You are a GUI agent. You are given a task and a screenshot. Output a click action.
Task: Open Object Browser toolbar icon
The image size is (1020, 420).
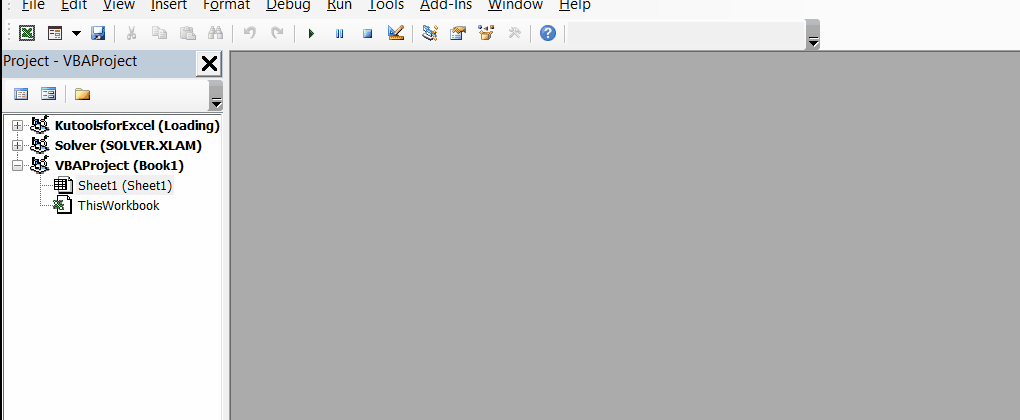486,33
